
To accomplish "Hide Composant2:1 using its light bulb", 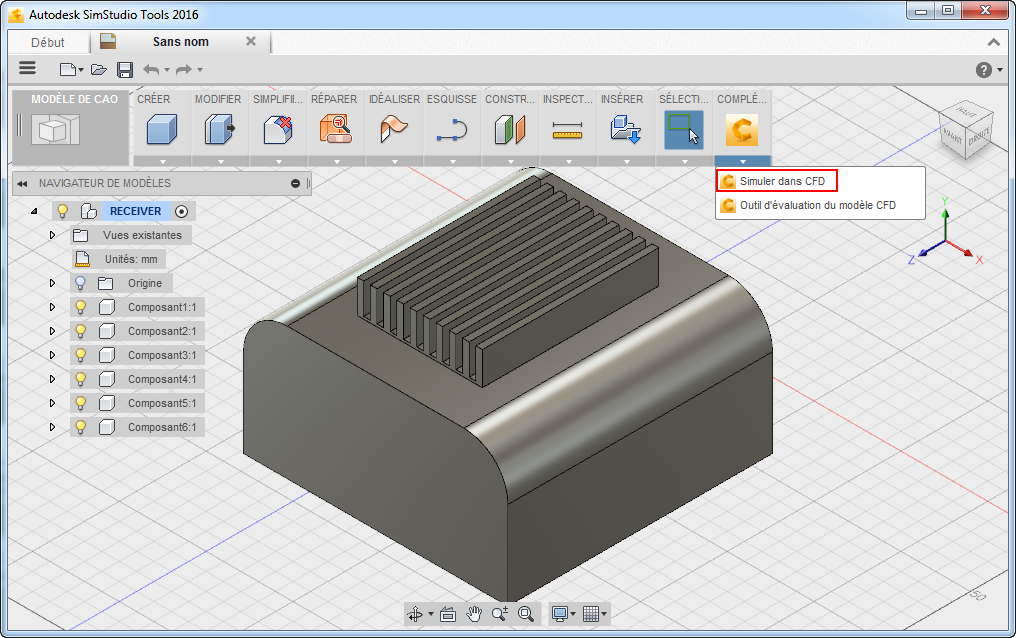I will tap(80, 331).
